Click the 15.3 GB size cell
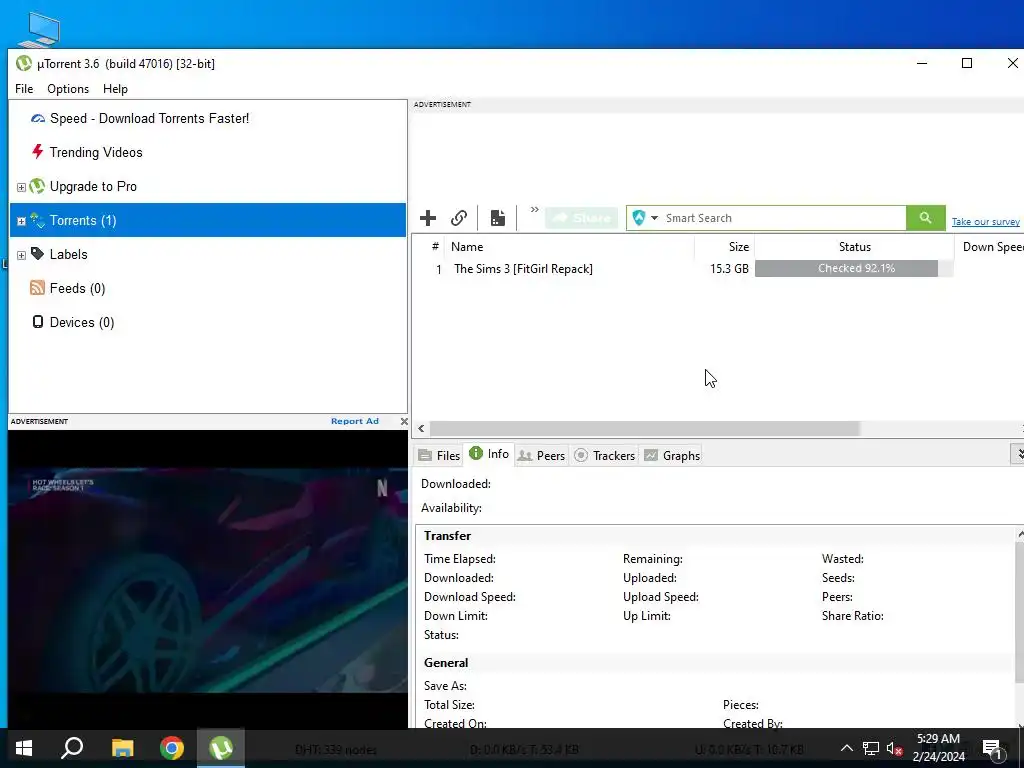The width and height of the screenshot is (1024, 768). pyautogui.click(x=729, y=269)
